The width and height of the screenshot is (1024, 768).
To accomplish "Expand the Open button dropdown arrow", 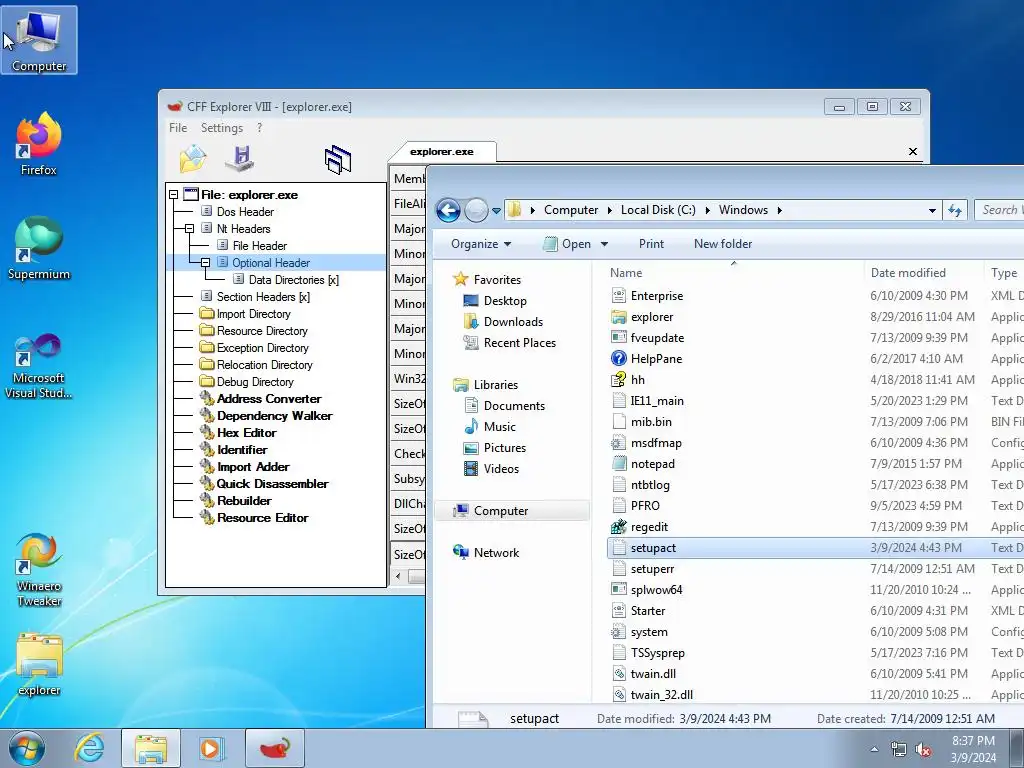I will point(604,244).
